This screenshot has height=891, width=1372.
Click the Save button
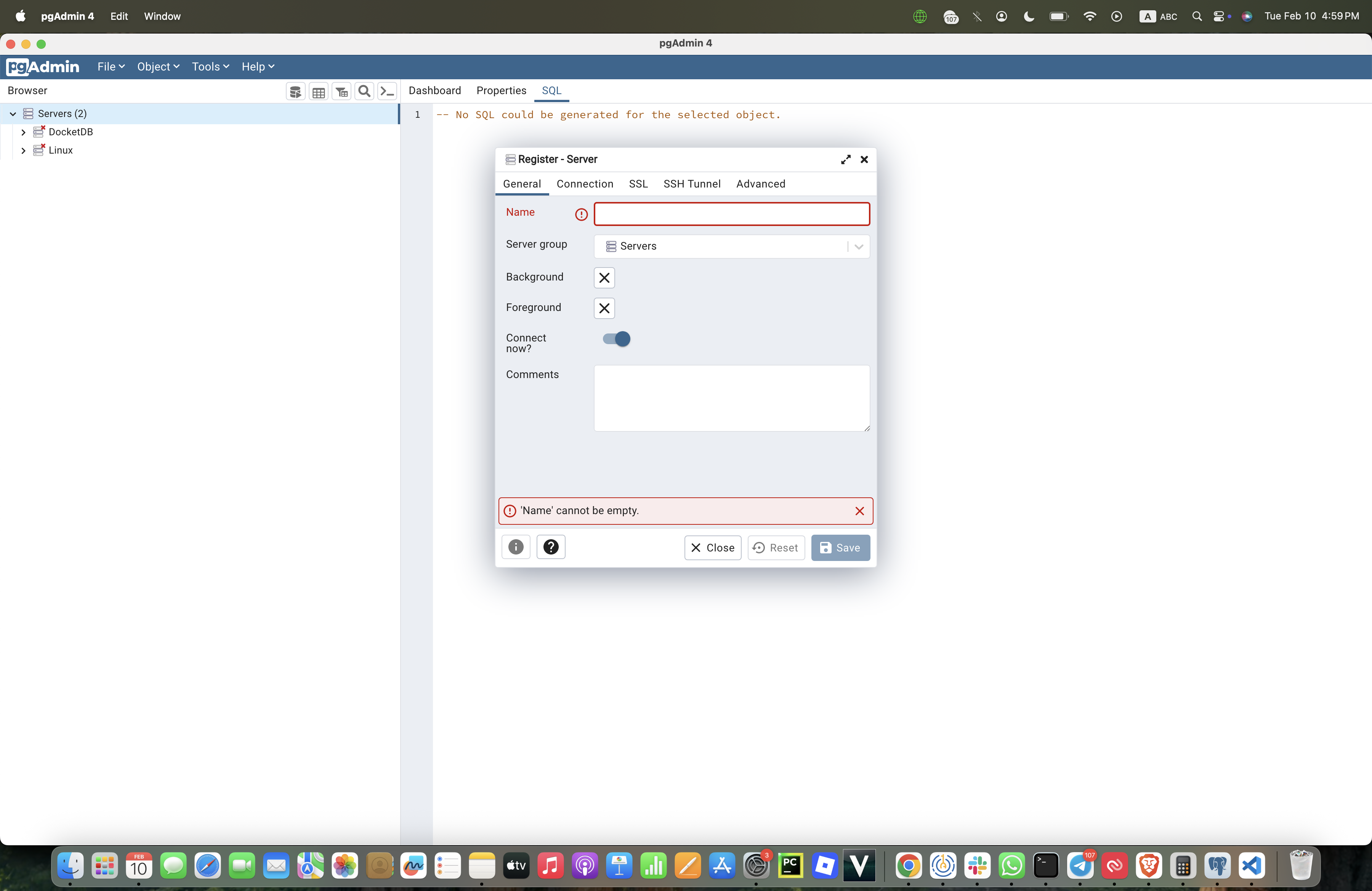pyautogui.click(x=840, y=548)
